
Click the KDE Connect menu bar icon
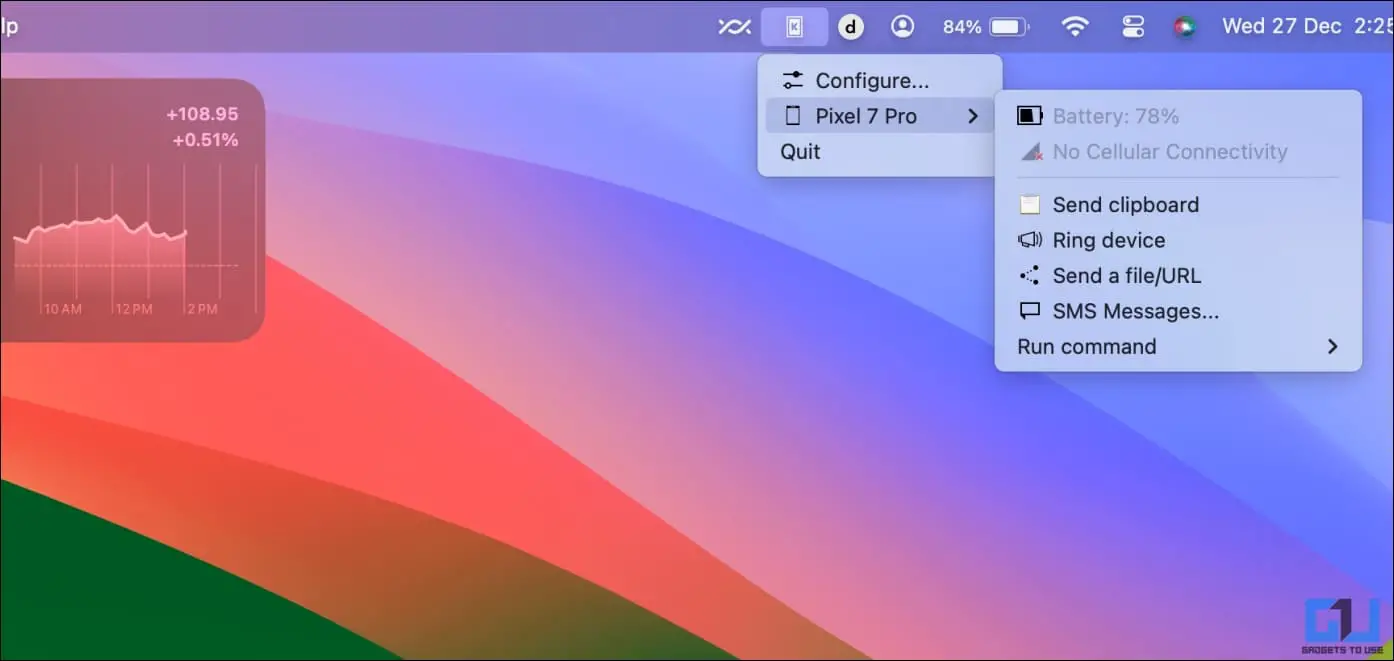(x=794, y=27)
